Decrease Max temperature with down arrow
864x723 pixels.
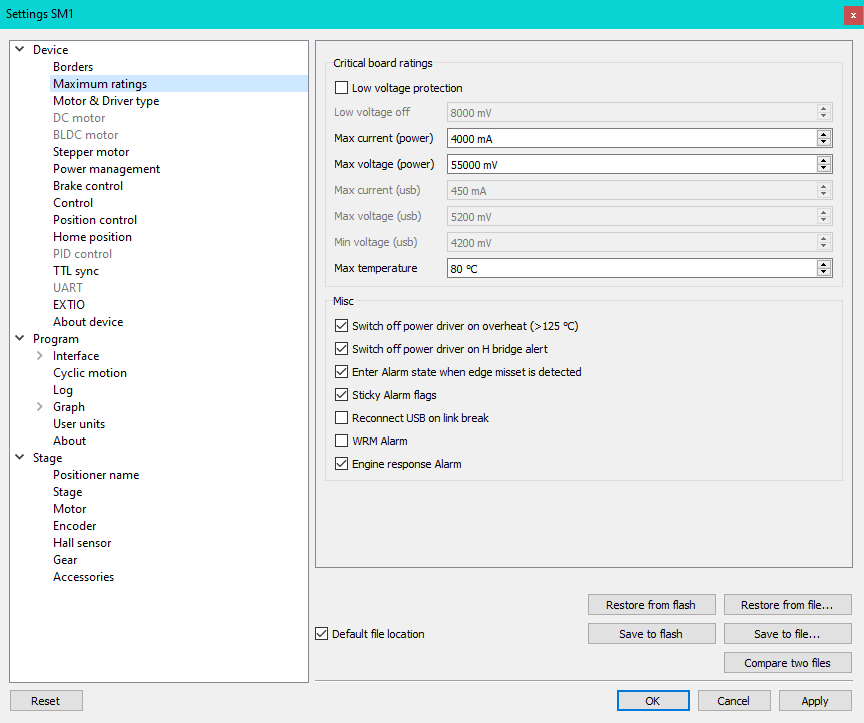click(824, 272)
